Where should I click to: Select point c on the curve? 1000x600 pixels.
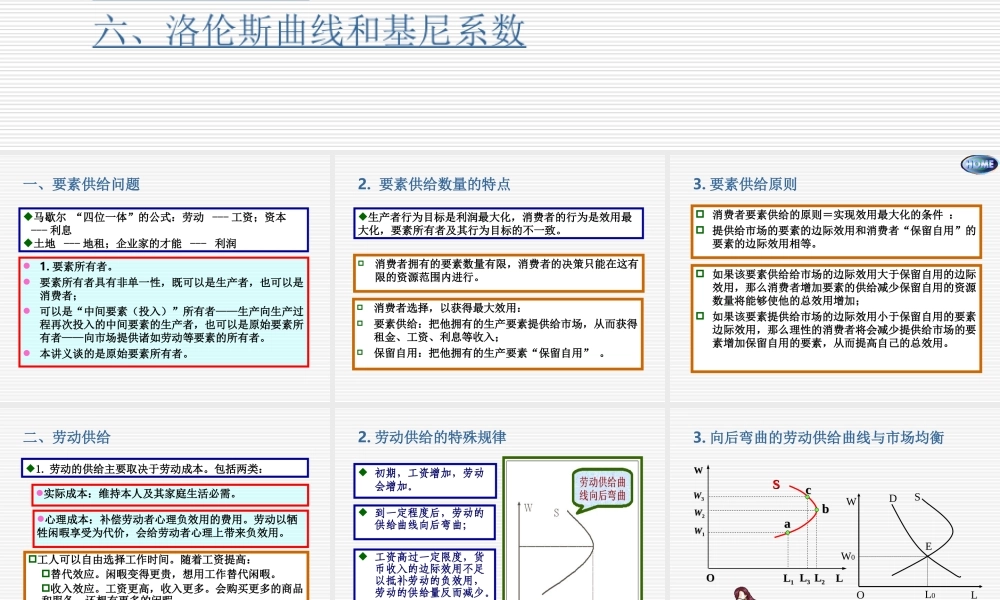pyautogui.click(x=807, y=497)
